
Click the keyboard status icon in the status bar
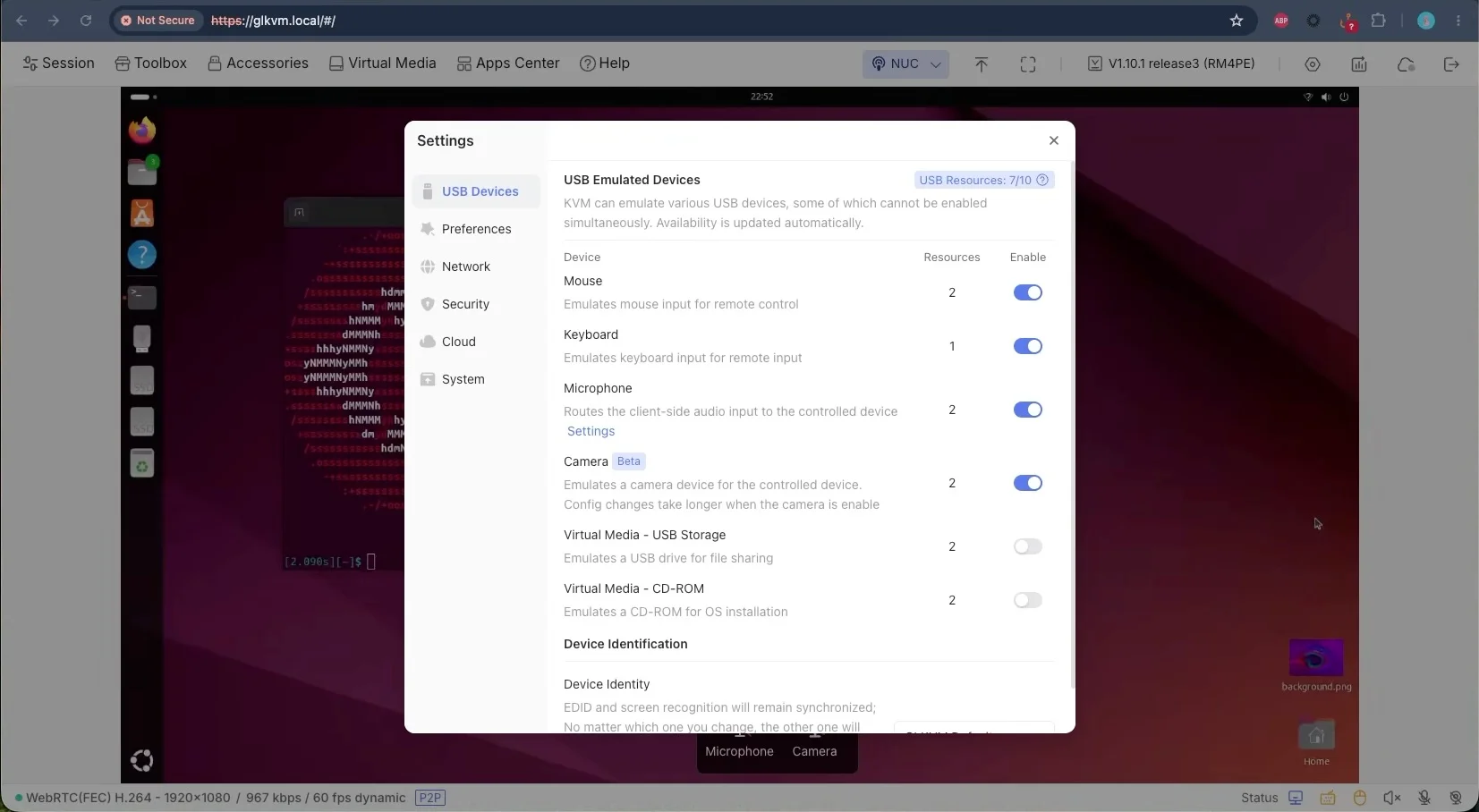pyautogui.click(x=1328, y=798)
